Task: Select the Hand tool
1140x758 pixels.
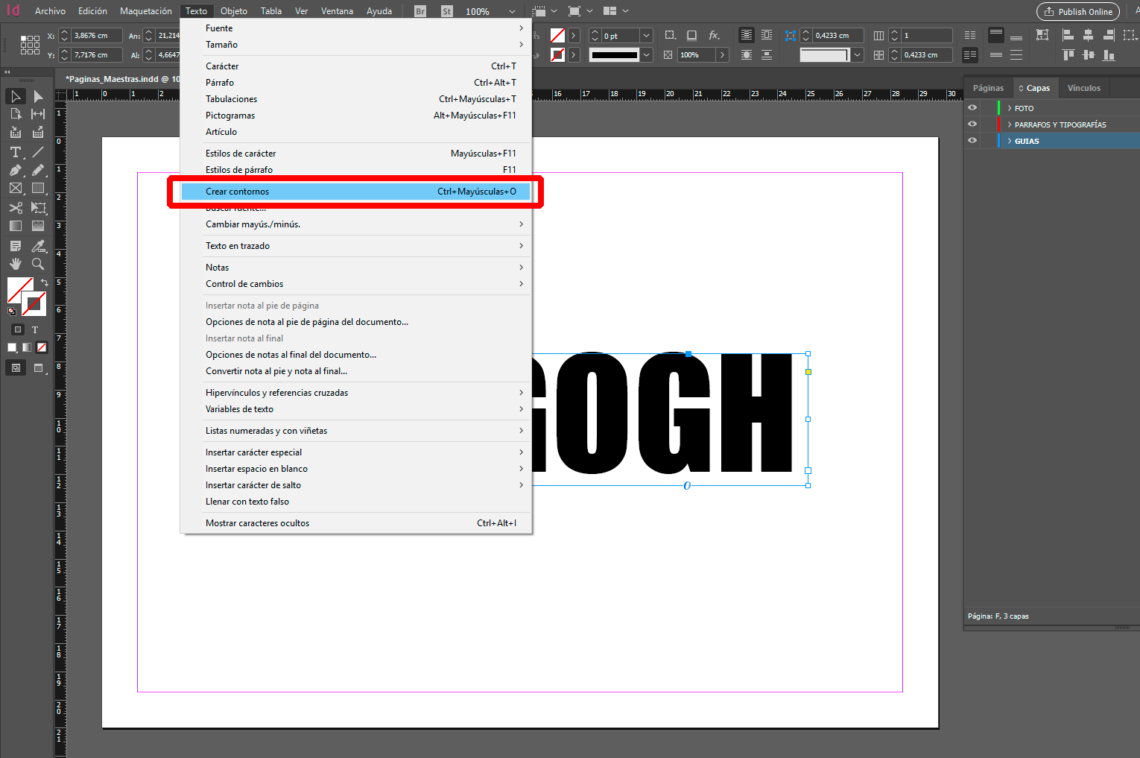Action: pos(14,264)
